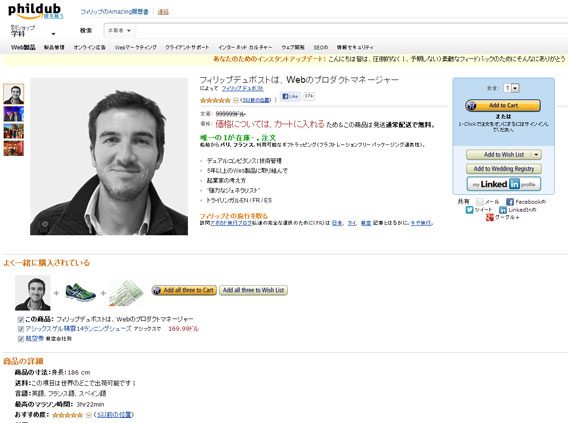Viewport: 568px width, 423px height.
Task: Open Asics running shoes product link
Action: click(x=78, y=329)
